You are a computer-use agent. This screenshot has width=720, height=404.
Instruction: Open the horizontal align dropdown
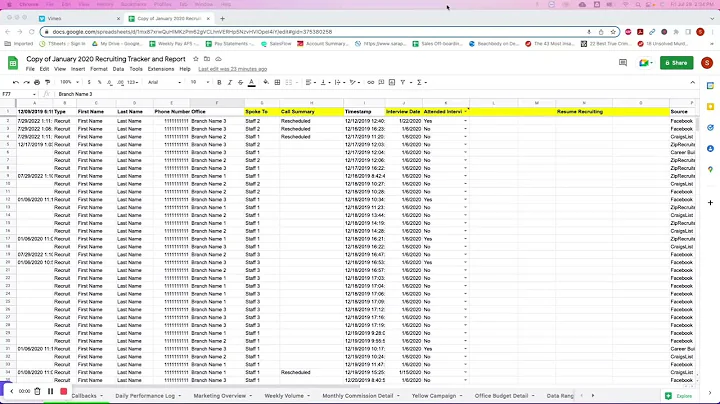310,82
